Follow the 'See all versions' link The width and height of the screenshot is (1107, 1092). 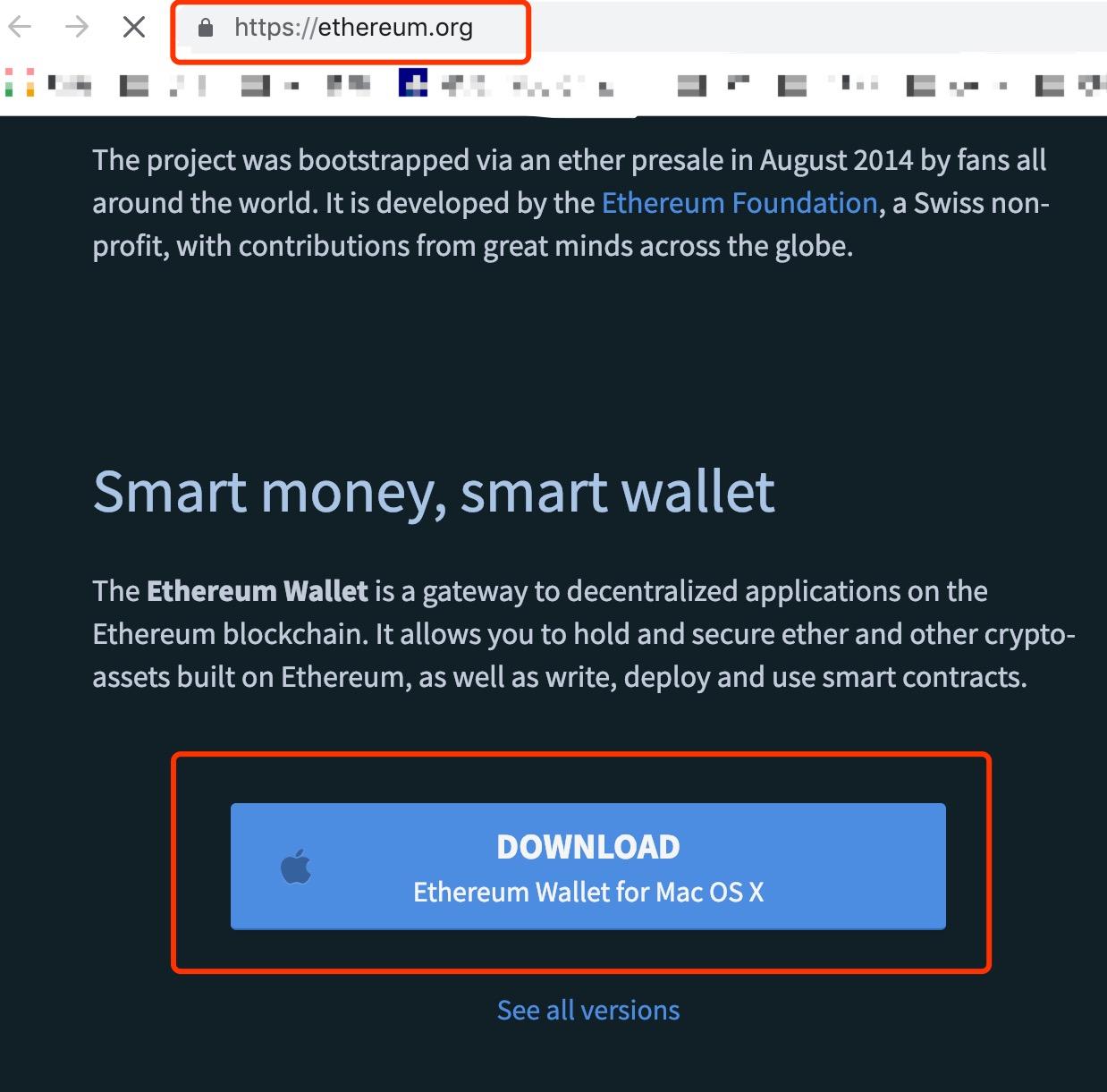[x=588, y=1010]
